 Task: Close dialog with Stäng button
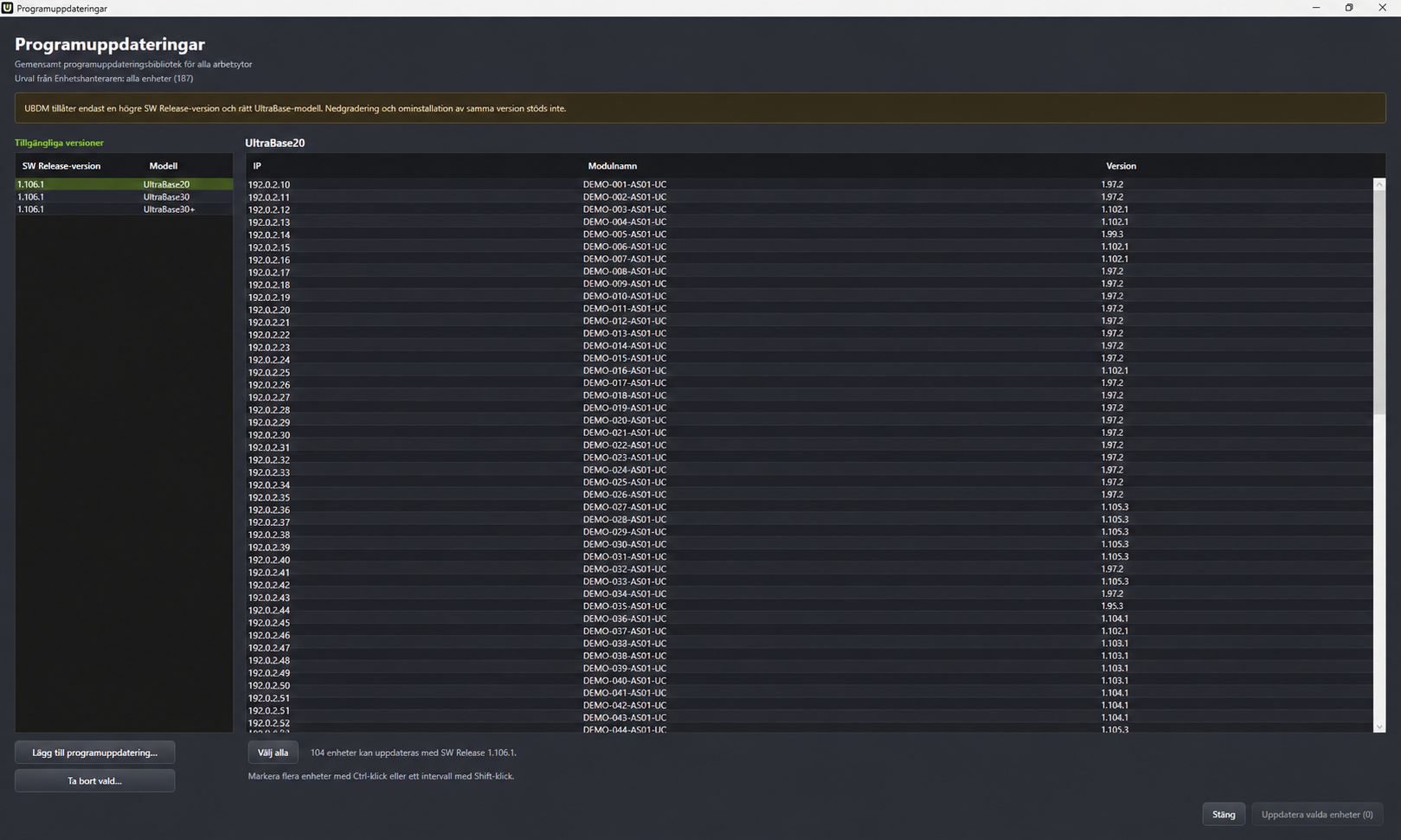coord(1224,814)
